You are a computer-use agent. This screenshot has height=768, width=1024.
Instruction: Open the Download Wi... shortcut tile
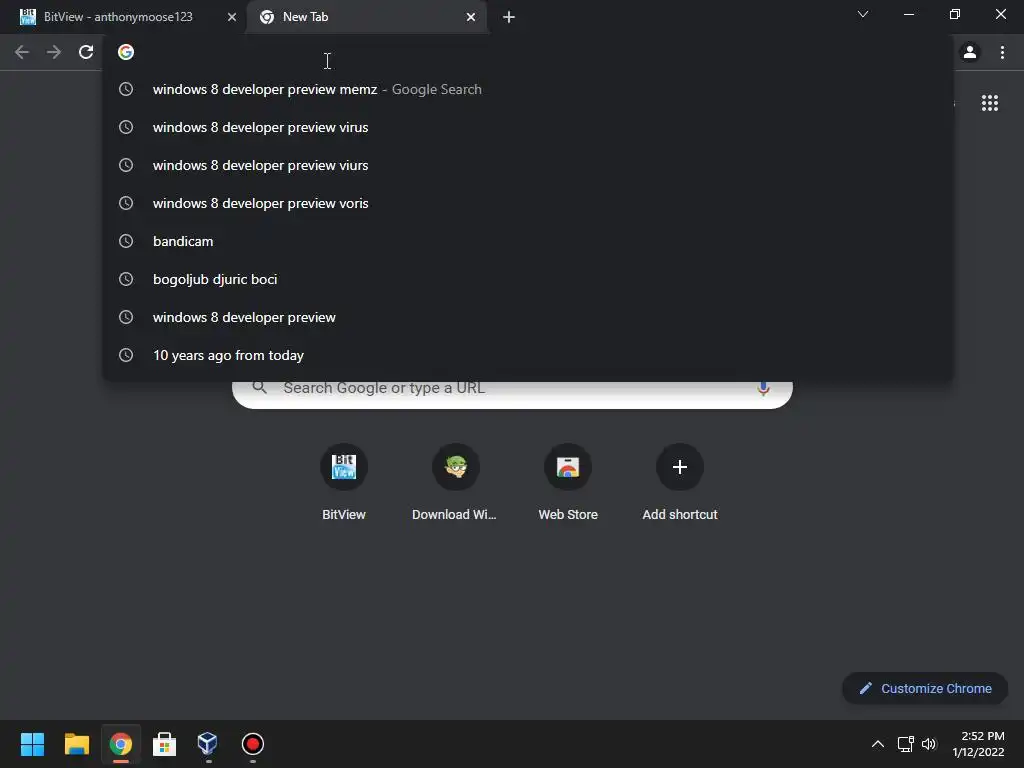455,483
